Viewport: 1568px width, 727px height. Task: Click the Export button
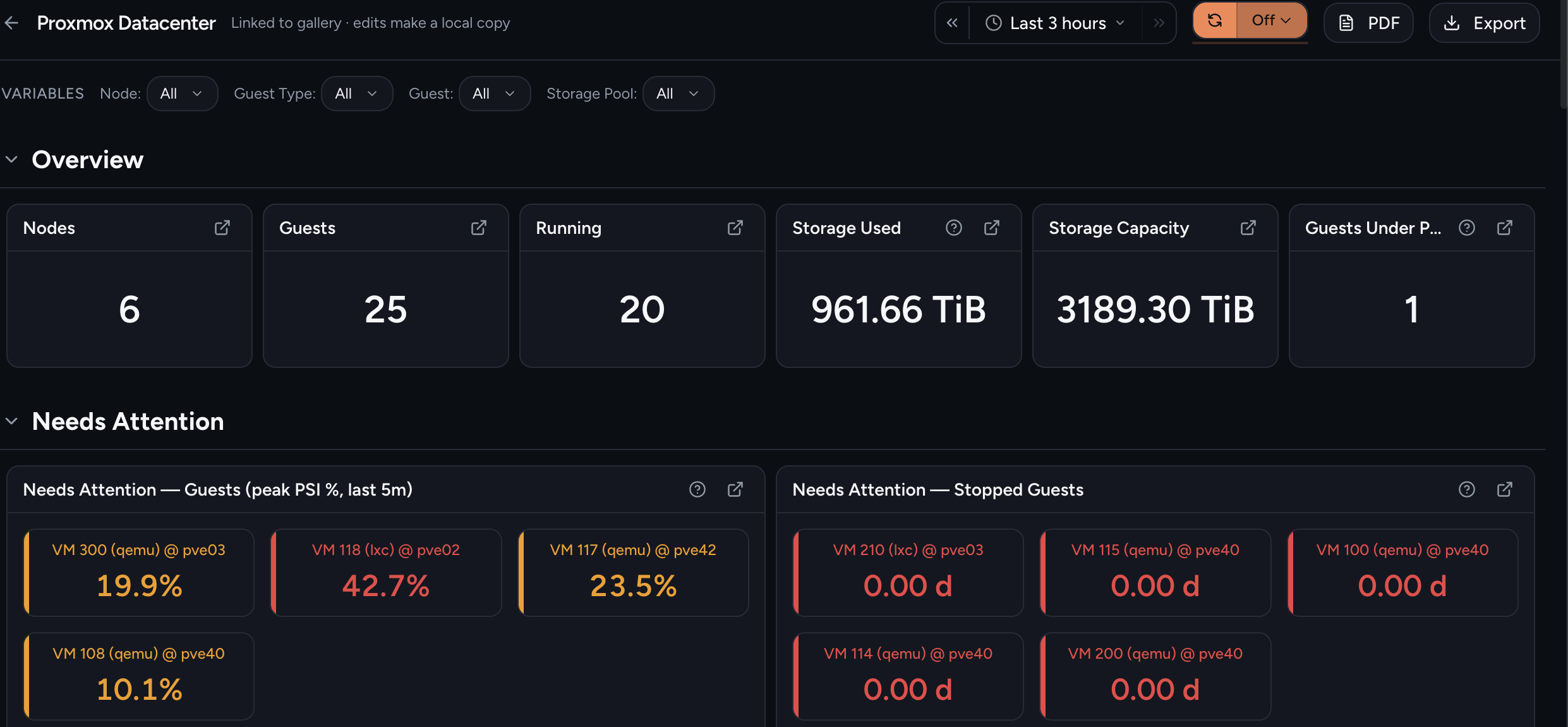pyautogui.click(x=1485, y=23)
